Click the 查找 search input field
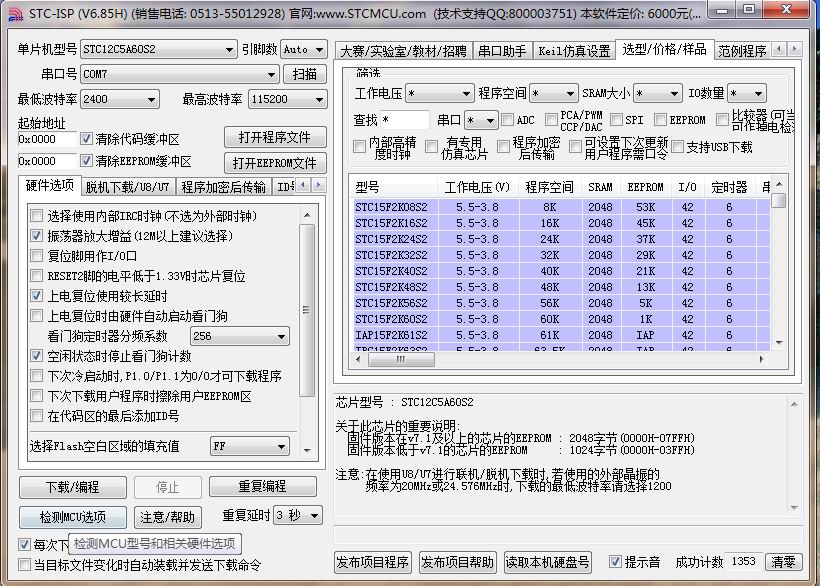This screenshot has width=820, height=586. click(x=405, y=120)
